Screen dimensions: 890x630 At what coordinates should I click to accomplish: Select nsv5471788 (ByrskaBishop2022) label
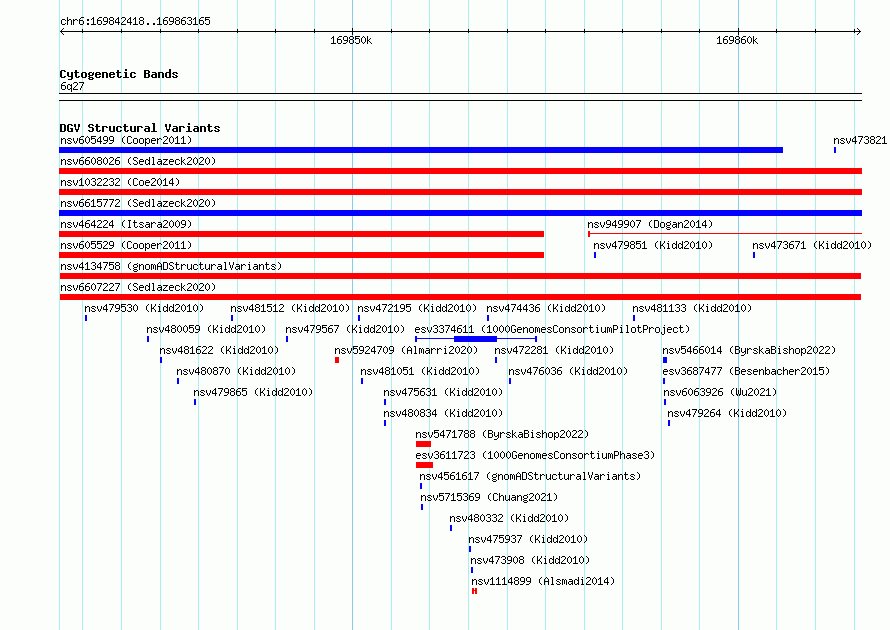[x=502, y=434]
